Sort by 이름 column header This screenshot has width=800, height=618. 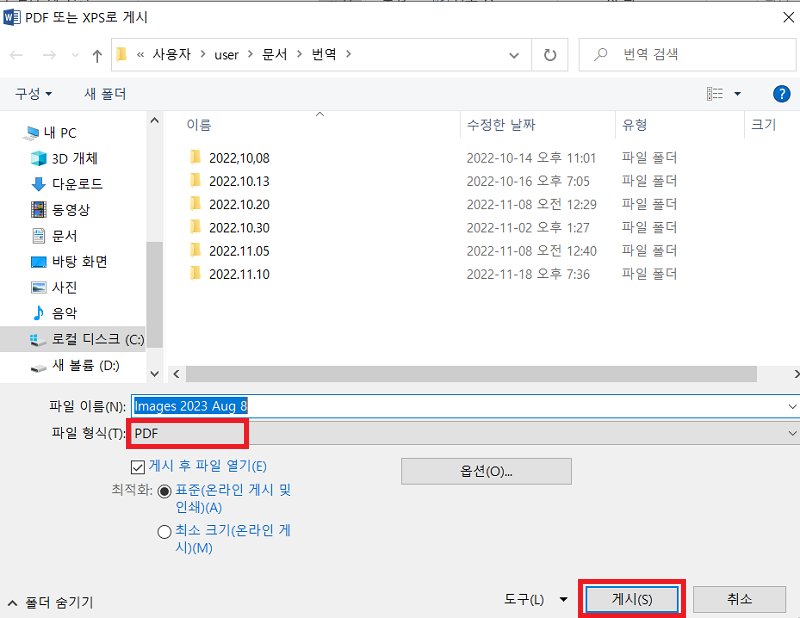pyautogui.click(x=199, y=125)
